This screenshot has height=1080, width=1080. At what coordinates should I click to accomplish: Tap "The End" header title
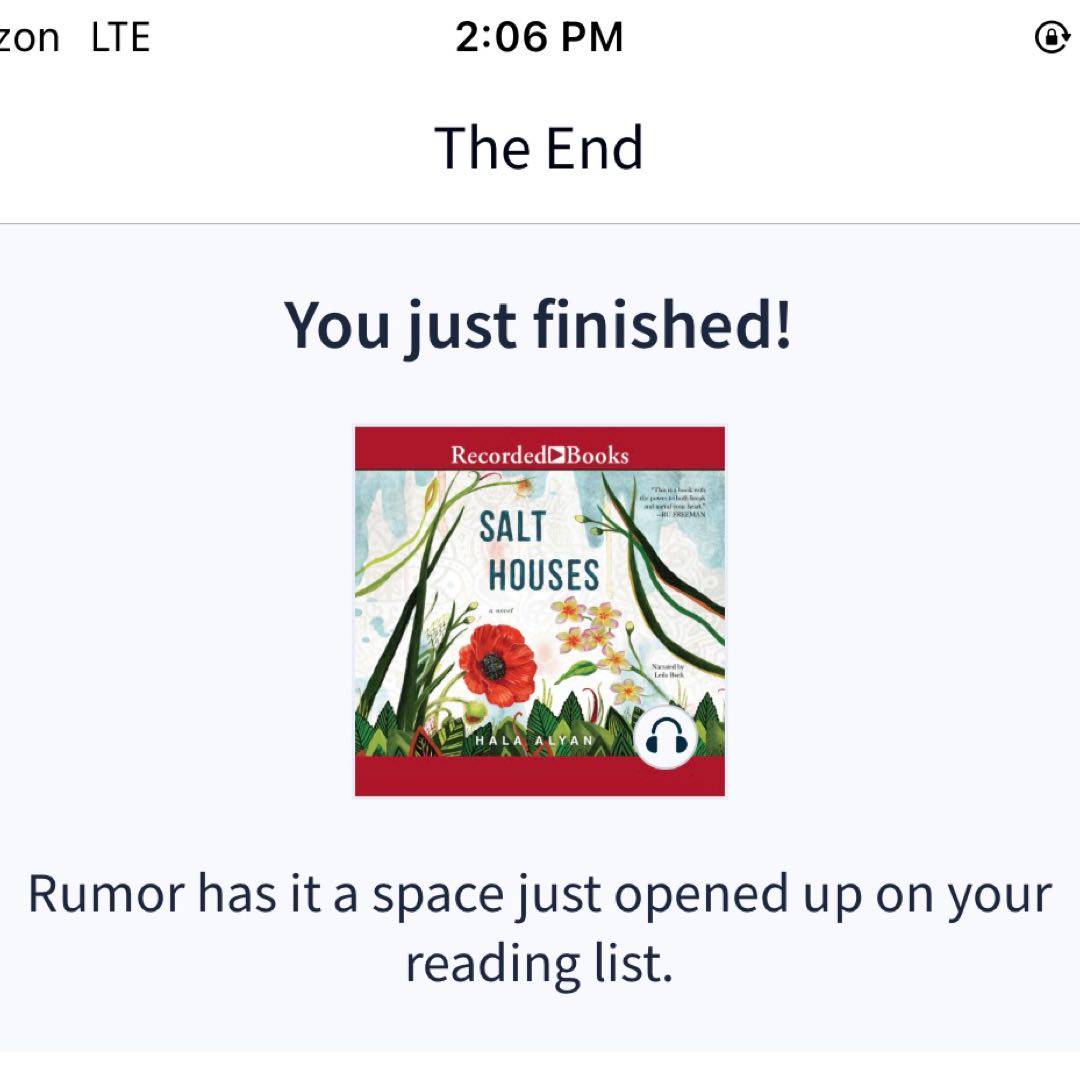(539, 148)
